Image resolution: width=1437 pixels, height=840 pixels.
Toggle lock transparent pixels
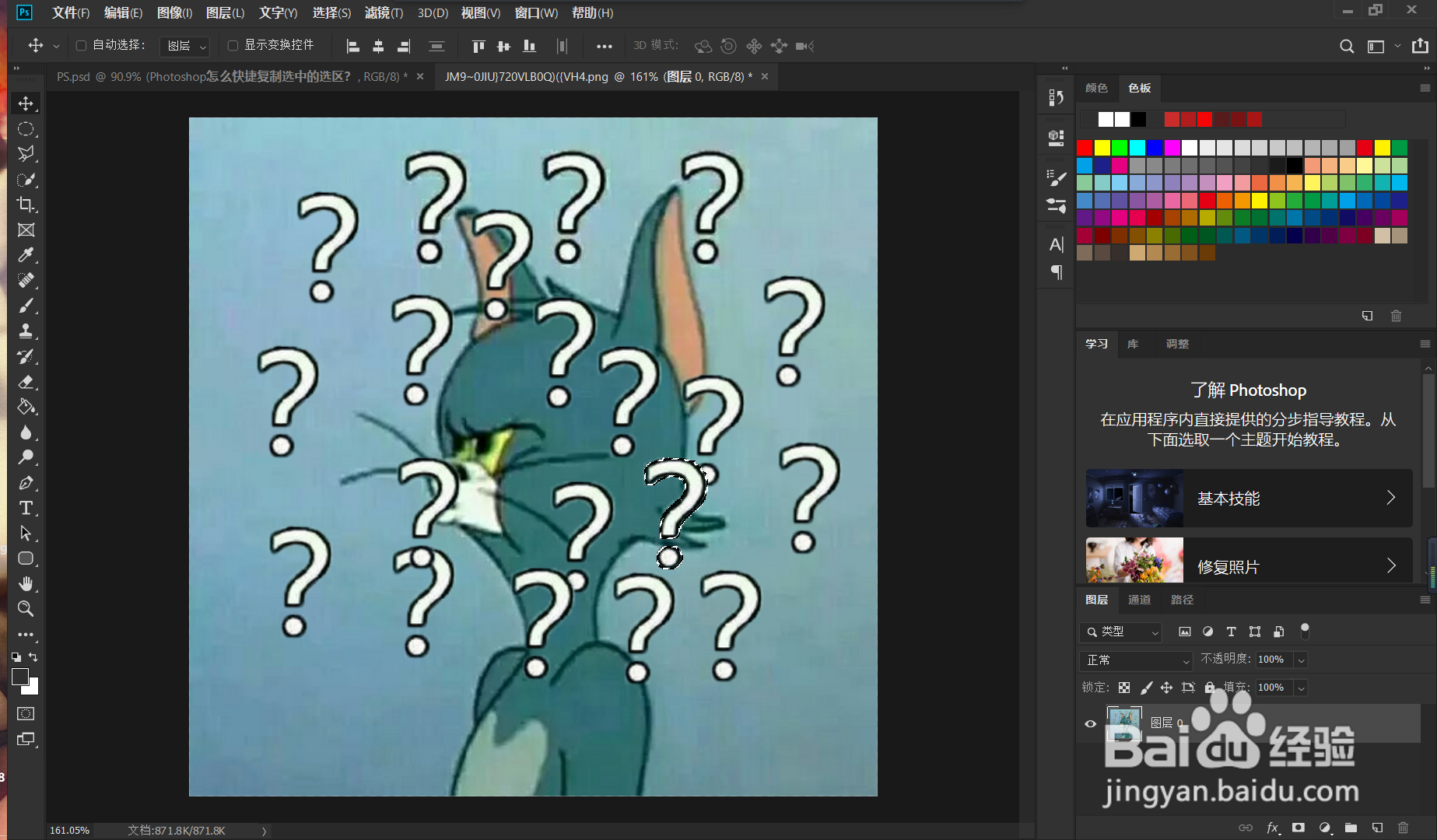(x=1124, y=688)
